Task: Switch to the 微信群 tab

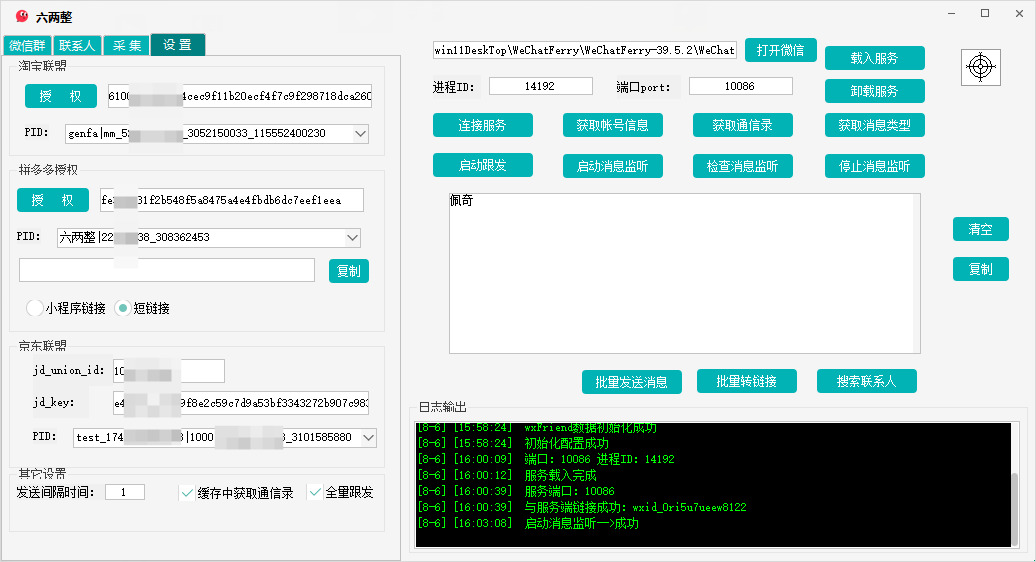Action: pos(27,46)
